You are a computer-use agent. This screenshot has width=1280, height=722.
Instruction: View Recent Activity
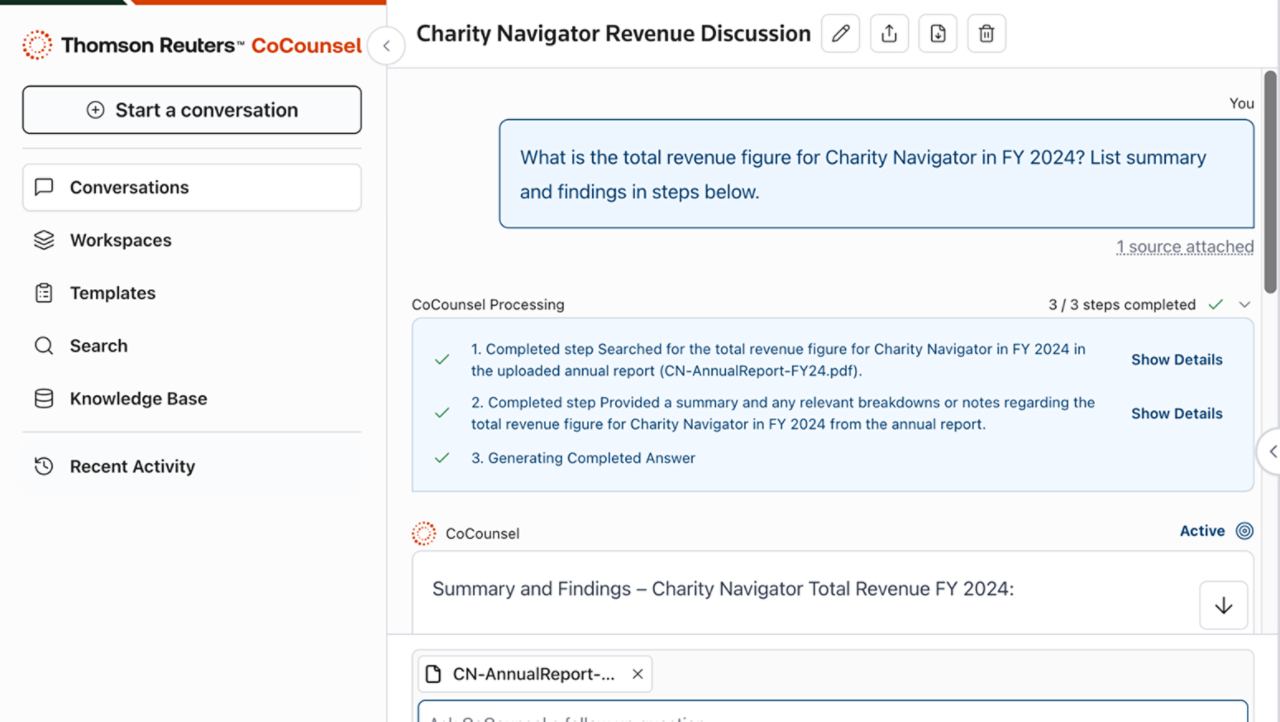(x=132, y=466)
